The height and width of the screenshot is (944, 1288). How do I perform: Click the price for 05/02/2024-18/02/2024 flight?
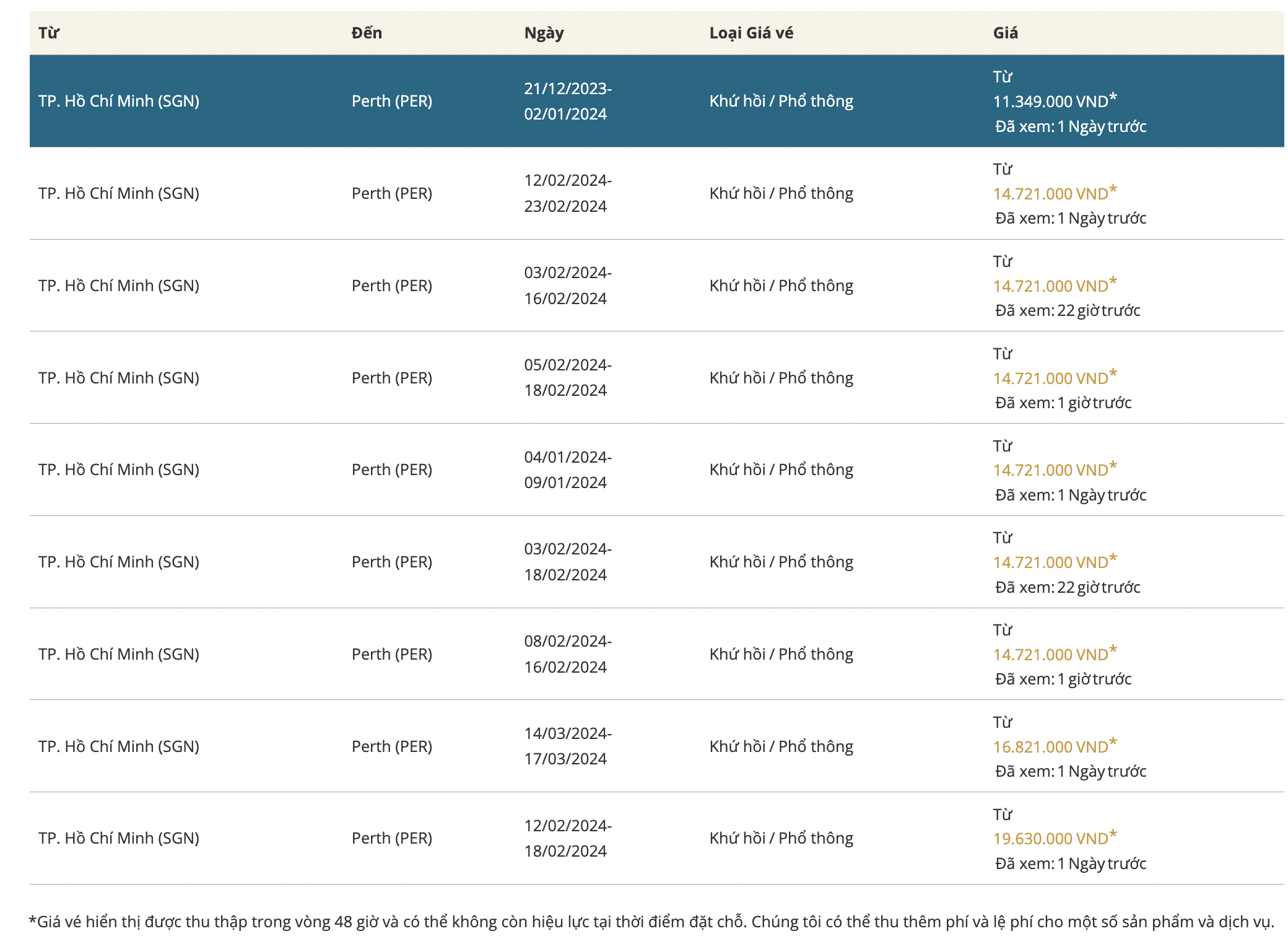coord(1050,378)
